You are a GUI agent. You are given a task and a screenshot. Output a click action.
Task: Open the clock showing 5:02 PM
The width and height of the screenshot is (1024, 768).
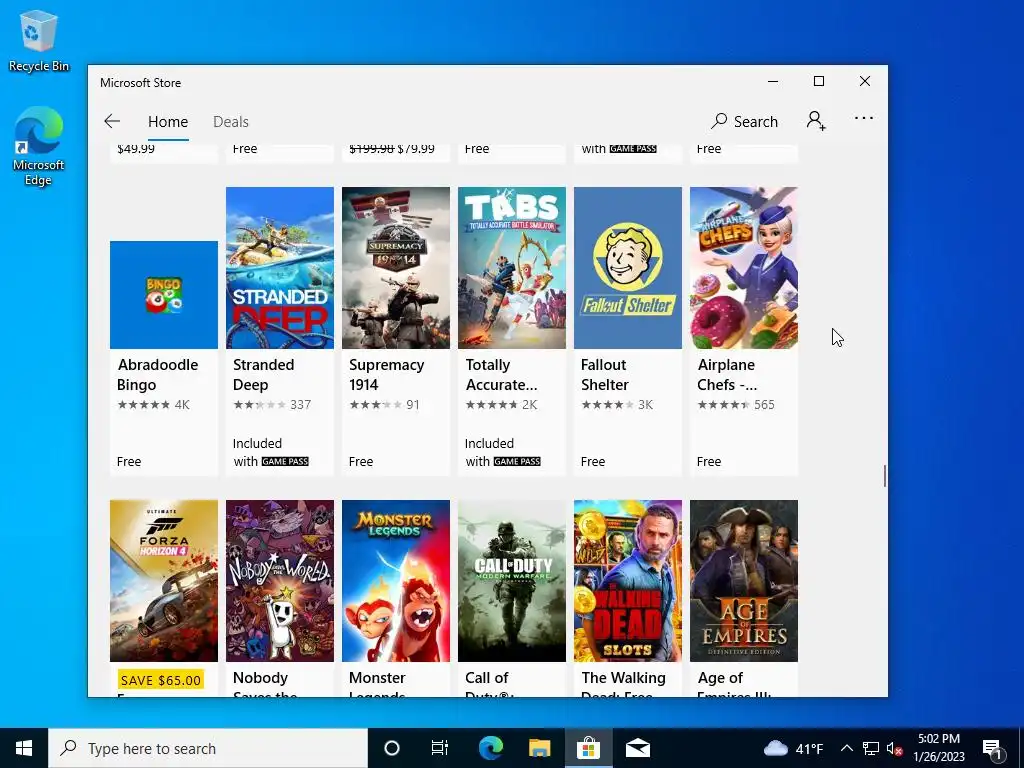click(939, 748)
